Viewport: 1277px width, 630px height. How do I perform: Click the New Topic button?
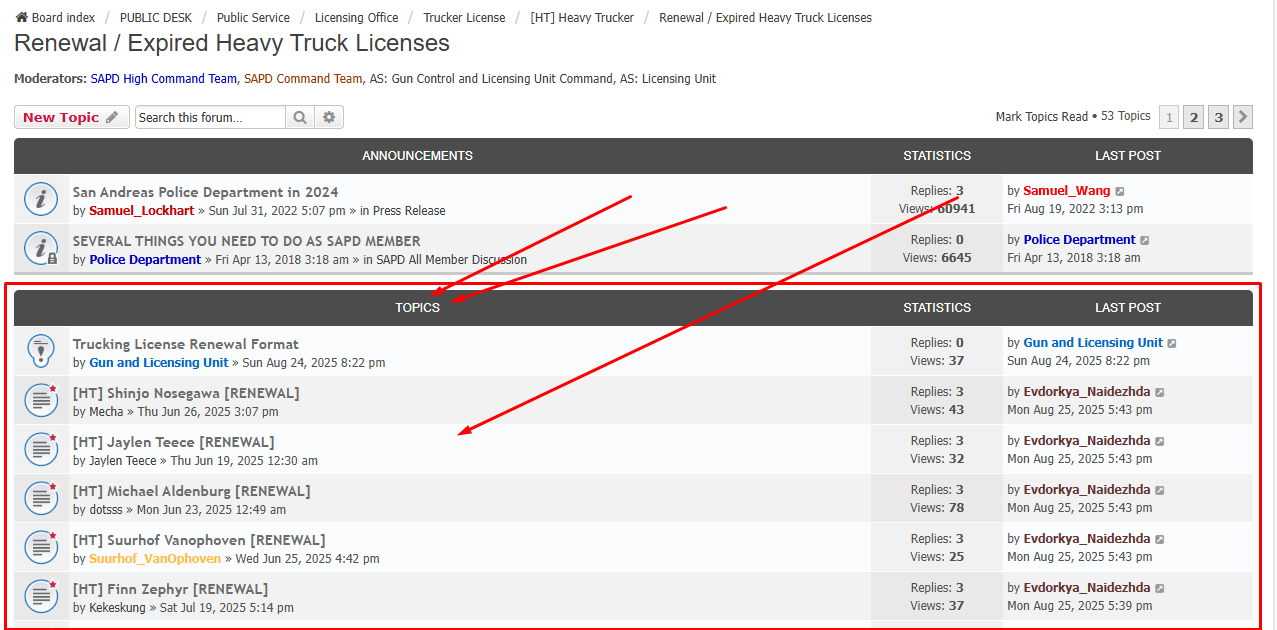pyautogui.click(x=72, y=117)
